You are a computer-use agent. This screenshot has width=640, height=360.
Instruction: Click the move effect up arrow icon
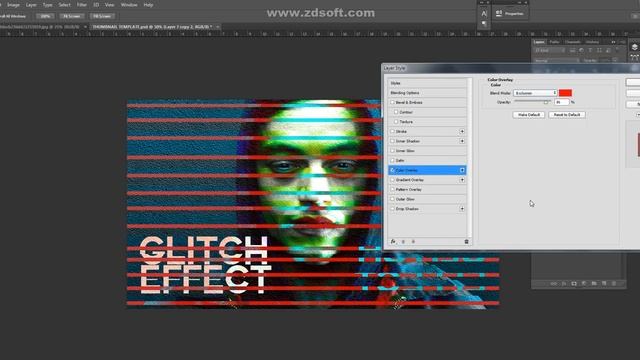tap(403, 242)
